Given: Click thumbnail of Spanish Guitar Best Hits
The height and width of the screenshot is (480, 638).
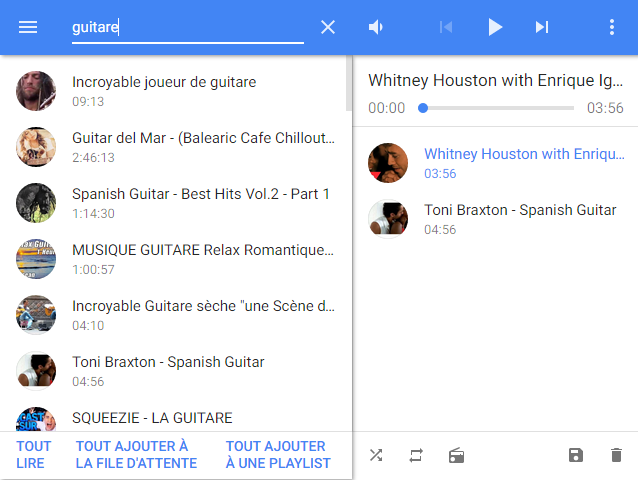Looking at the screenshot, I should coord(36,203).
